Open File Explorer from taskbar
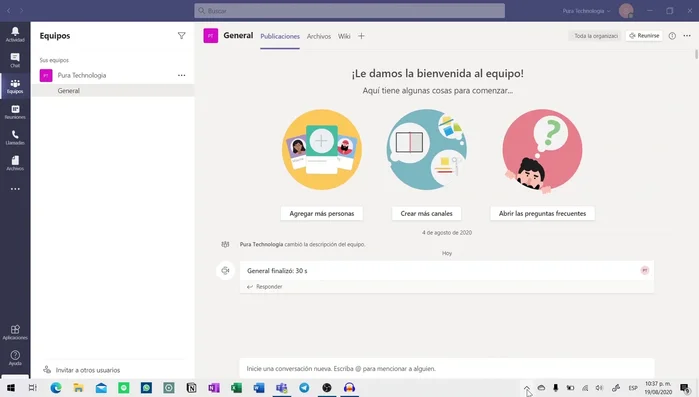Image resolution: width=699 pixels, height=397 pixels. 78,388
